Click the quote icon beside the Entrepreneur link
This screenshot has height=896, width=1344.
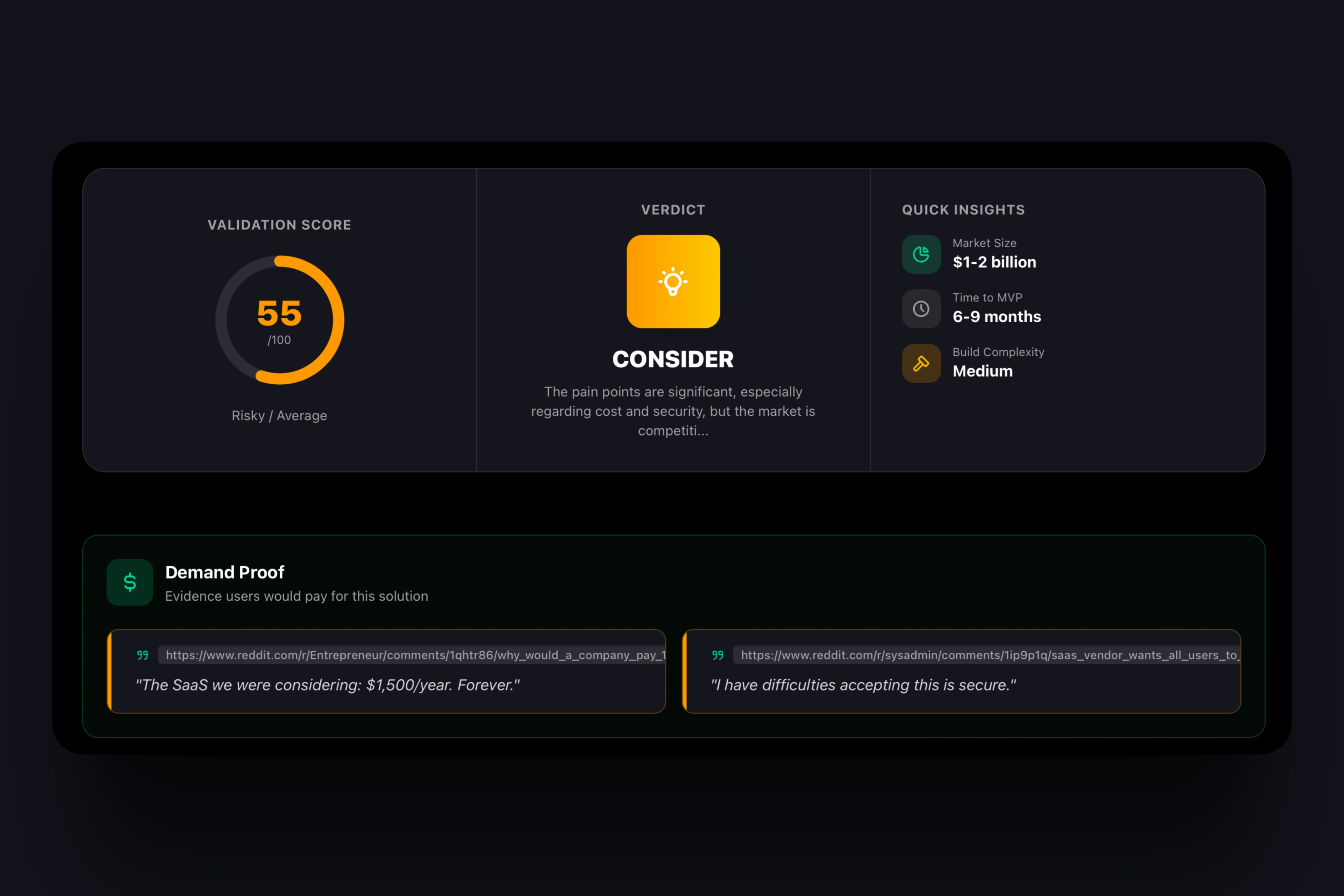[x=143, y=655]
